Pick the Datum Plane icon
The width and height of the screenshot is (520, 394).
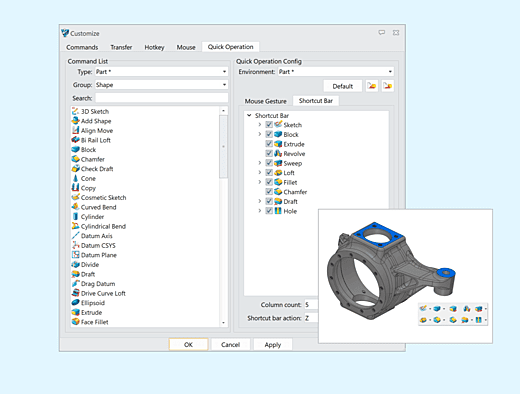coord(76,255)
